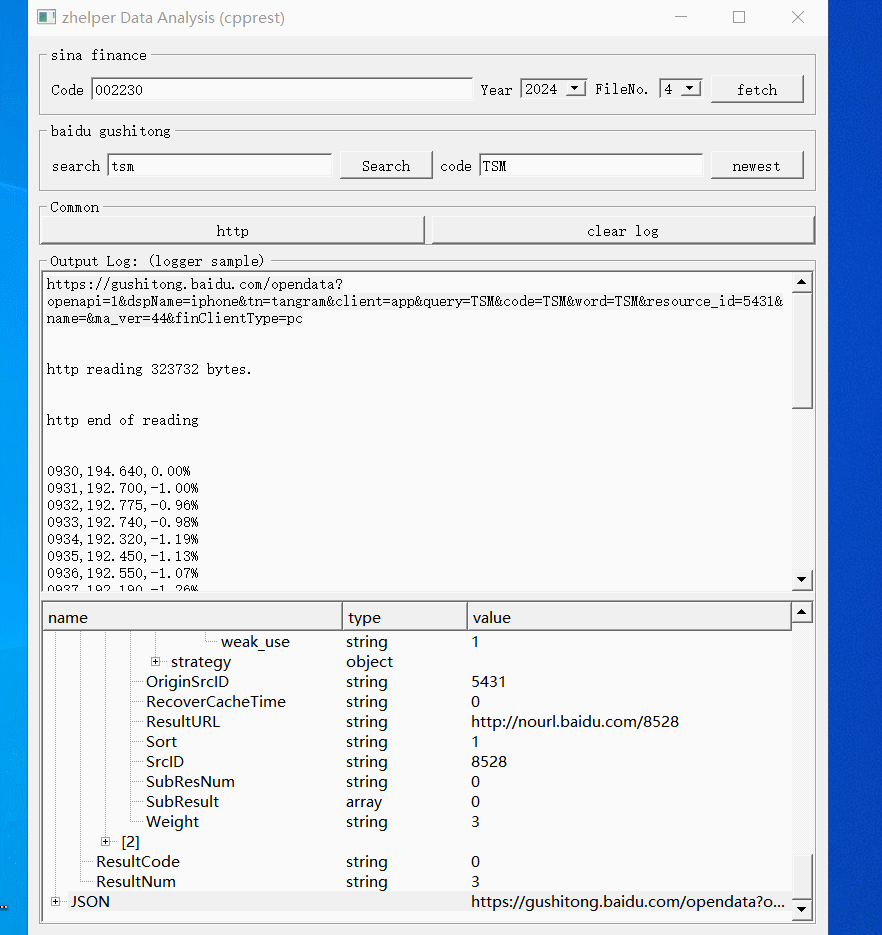The image size is (882, 935).
Task: Click the http button
Action: click(232, 231)
